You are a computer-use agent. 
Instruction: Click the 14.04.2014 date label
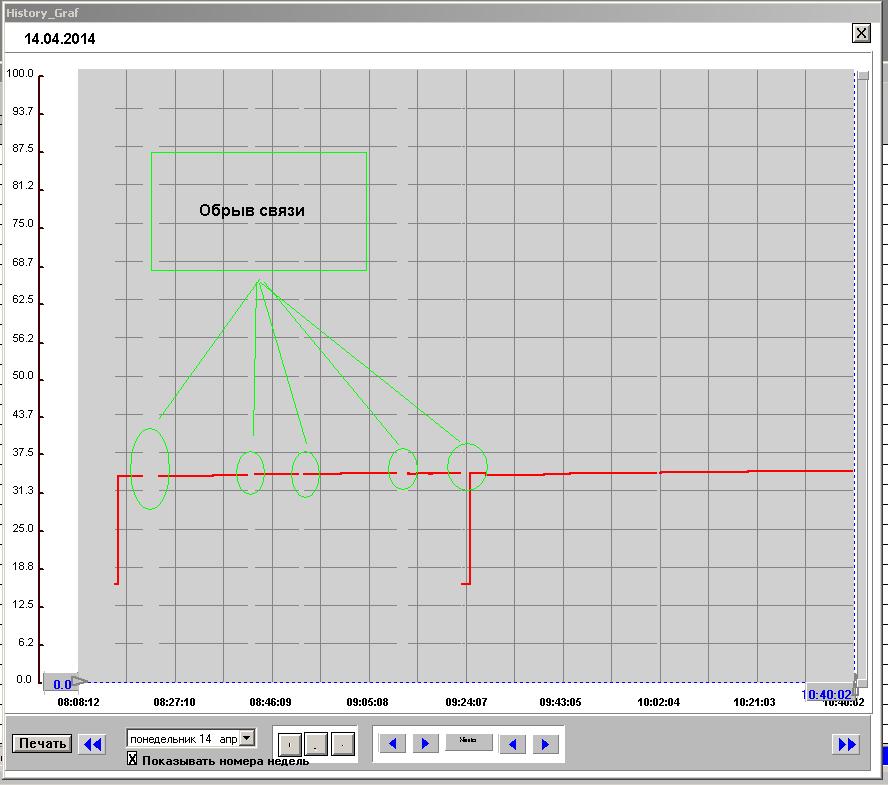point(61,39)
